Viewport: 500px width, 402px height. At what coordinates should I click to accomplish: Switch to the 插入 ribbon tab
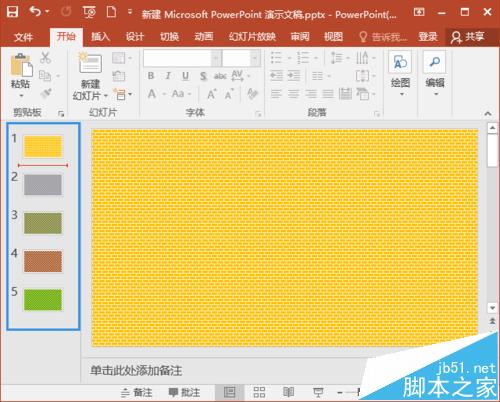click(x=100, y=36)
